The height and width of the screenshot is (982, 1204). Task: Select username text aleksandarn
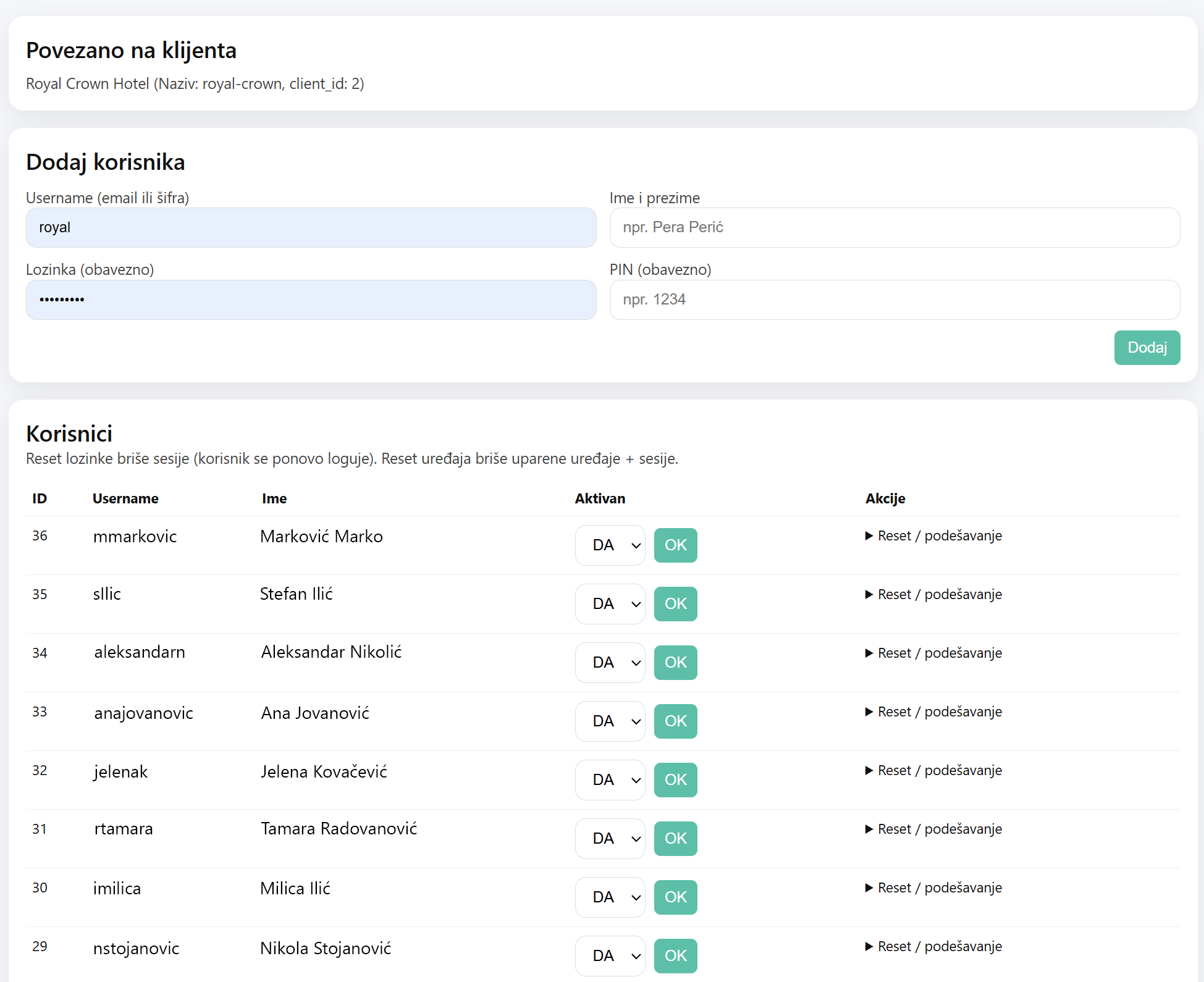(x=140, y=652)
